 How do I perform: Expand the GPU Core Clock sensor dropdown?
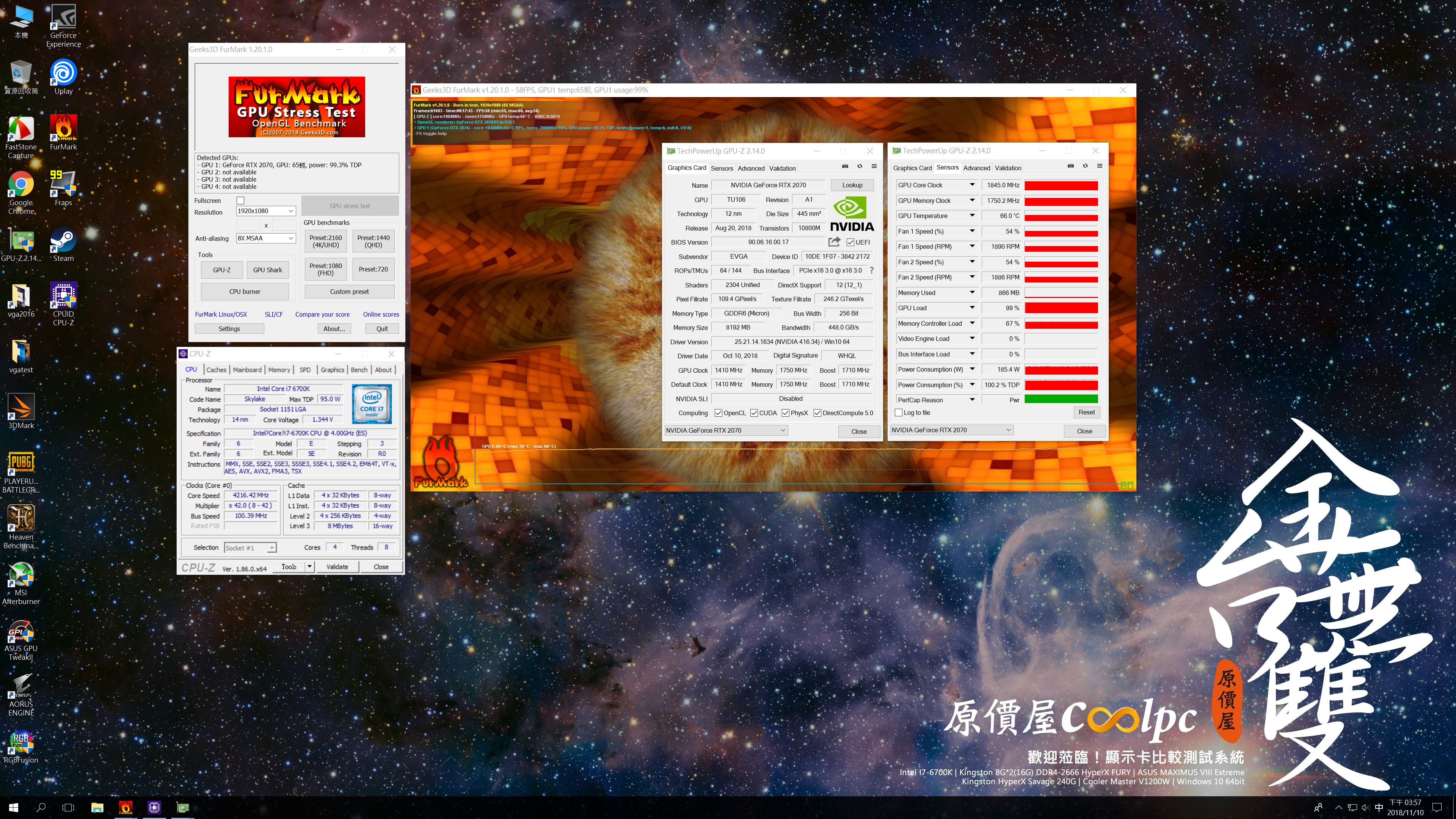pyautogui.click(x=972, y=185)
